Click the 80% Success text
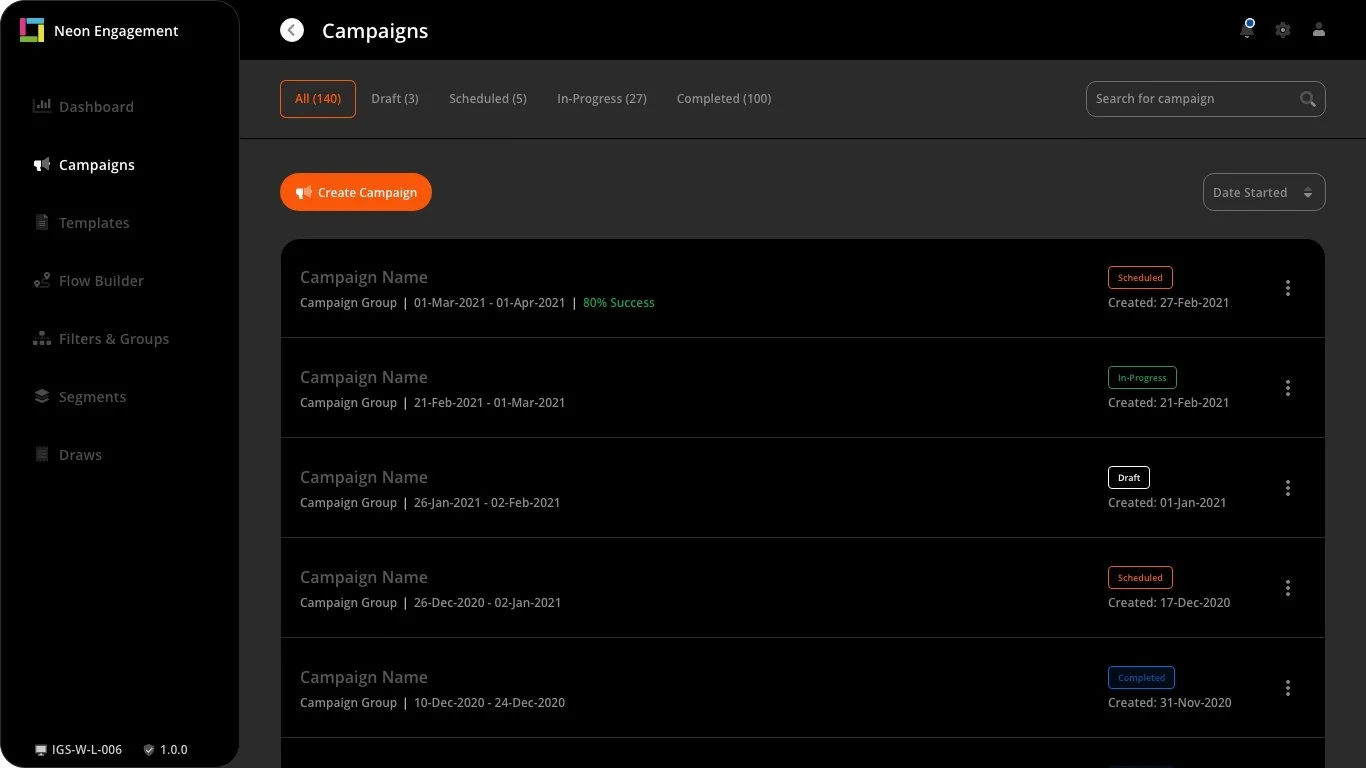 click(x=619, y=303)
